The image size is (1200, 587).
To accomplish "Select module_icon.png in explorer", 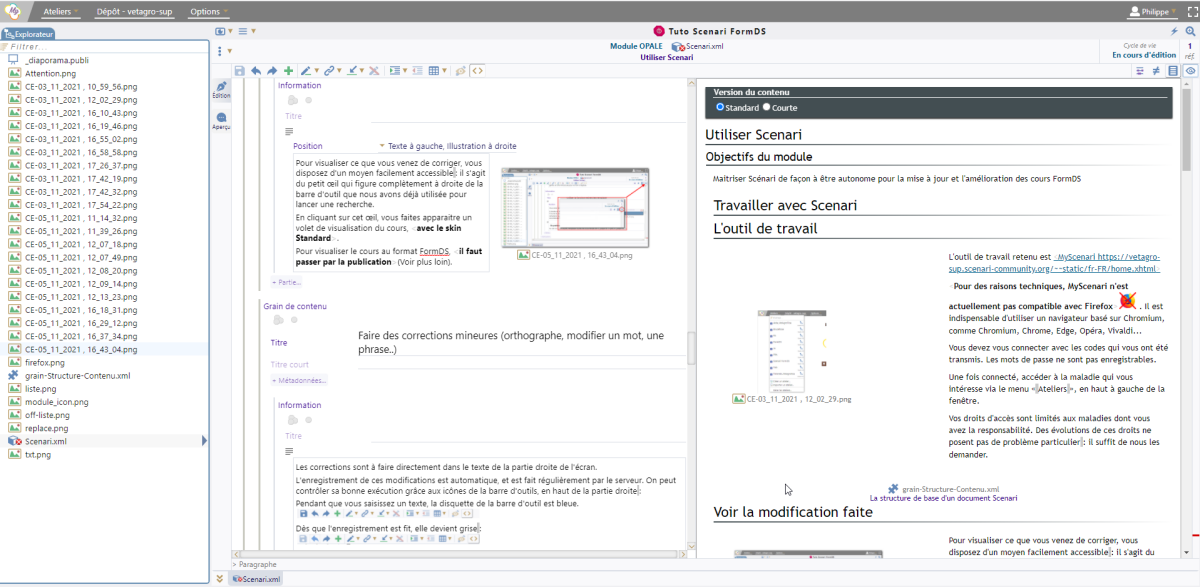I will [56, 401].
